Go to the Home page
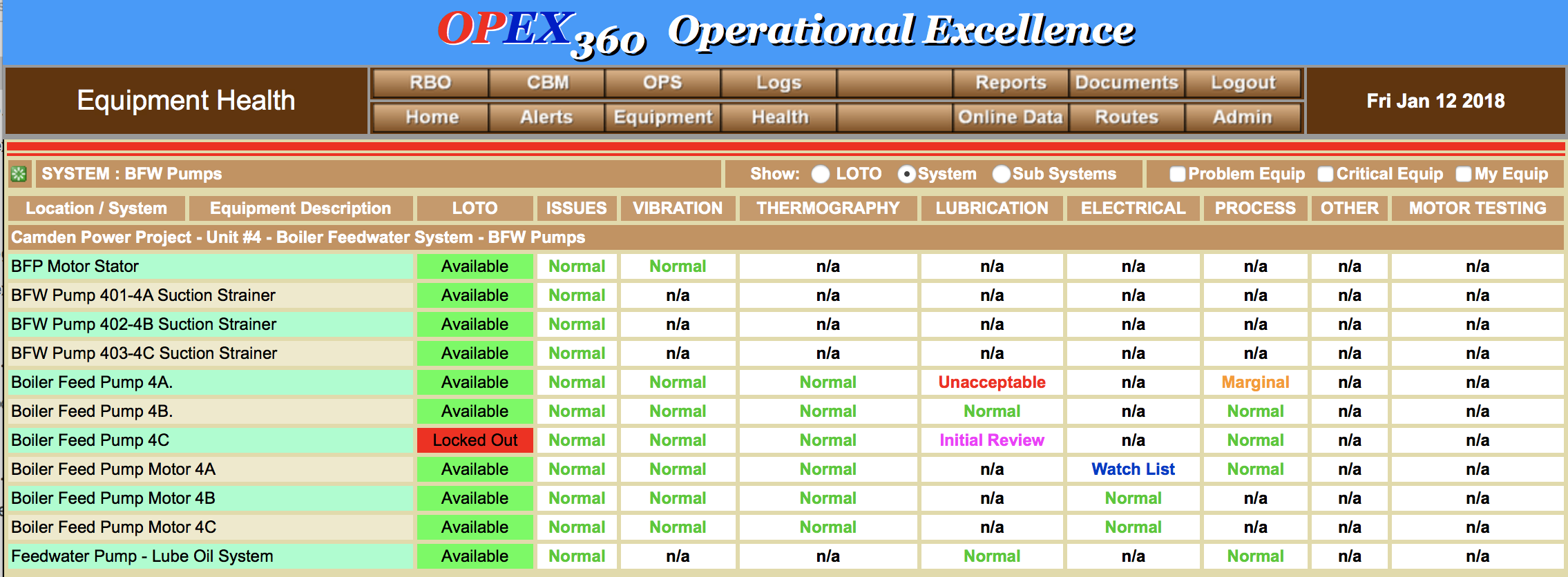 point(430,117)
